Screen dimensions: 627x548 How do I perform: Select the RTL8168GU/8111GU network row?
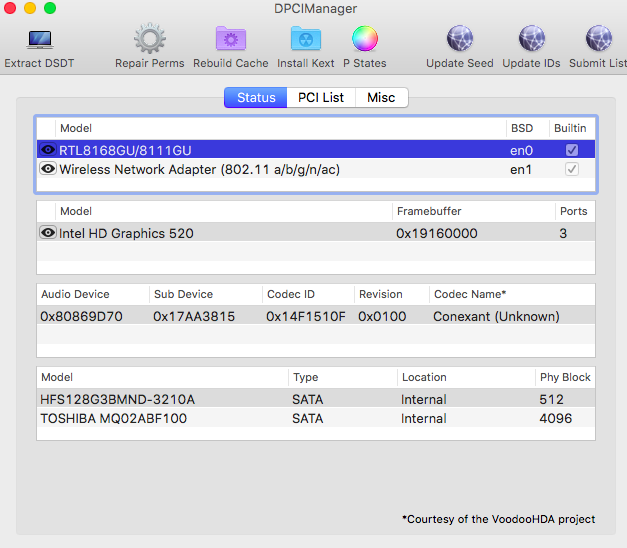pos(316,150)
